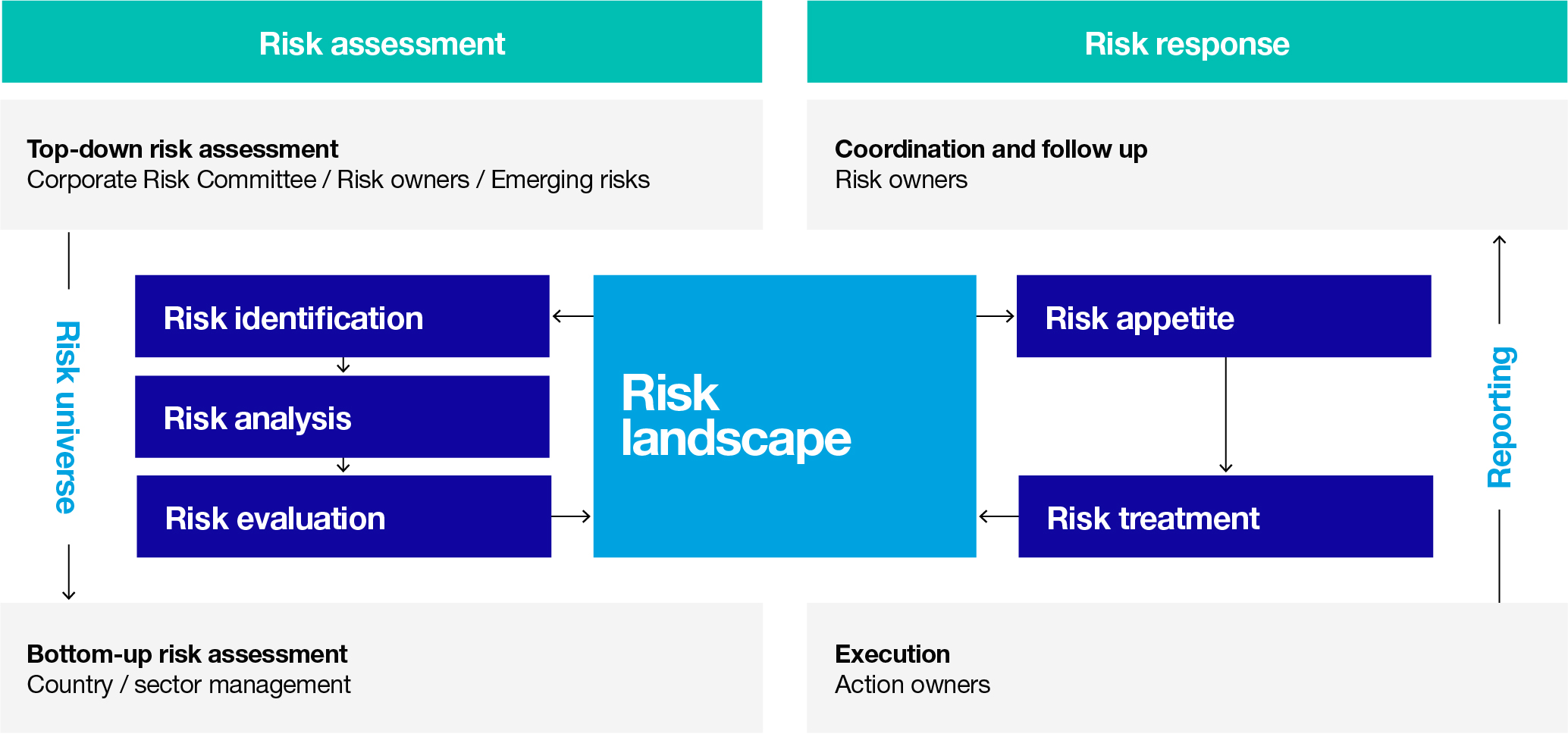
Task: Click arrow from Risk treatment to Risk landscape
Action: tap(998, 517)
